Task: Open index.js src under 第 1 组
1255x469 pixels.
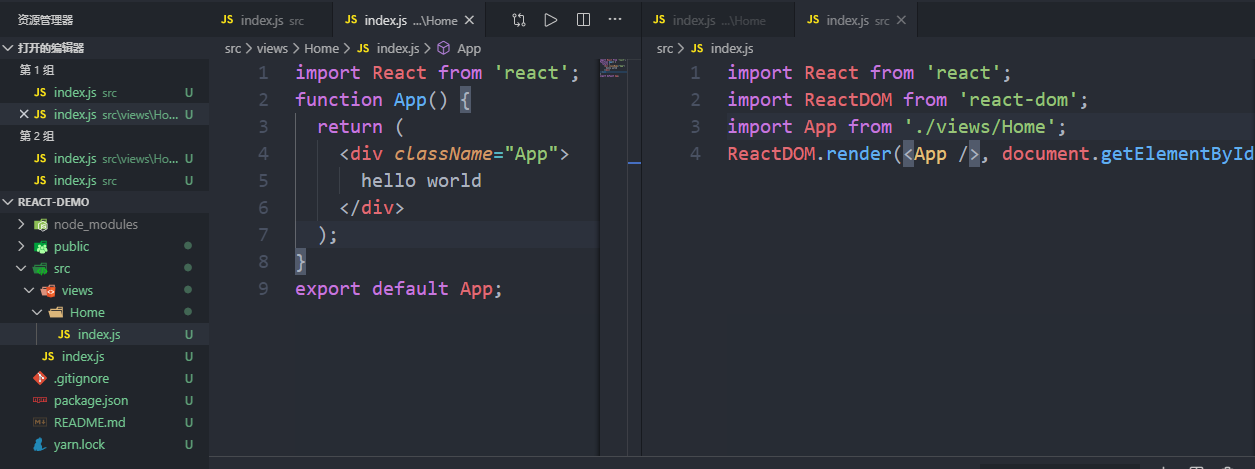Action: point(104,93)
